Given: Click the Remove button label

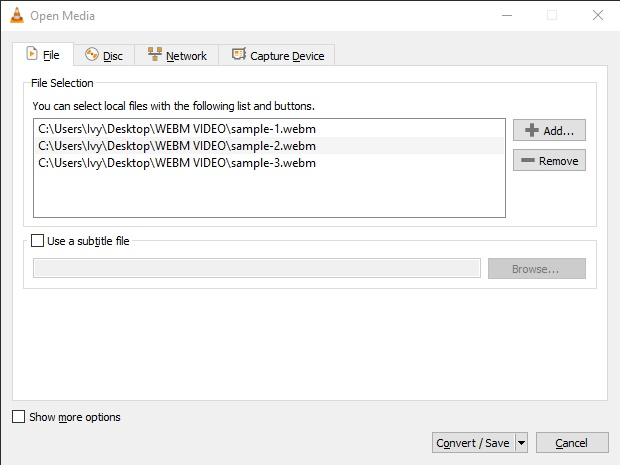Looking at the screenshot, I should coord(558,161).
